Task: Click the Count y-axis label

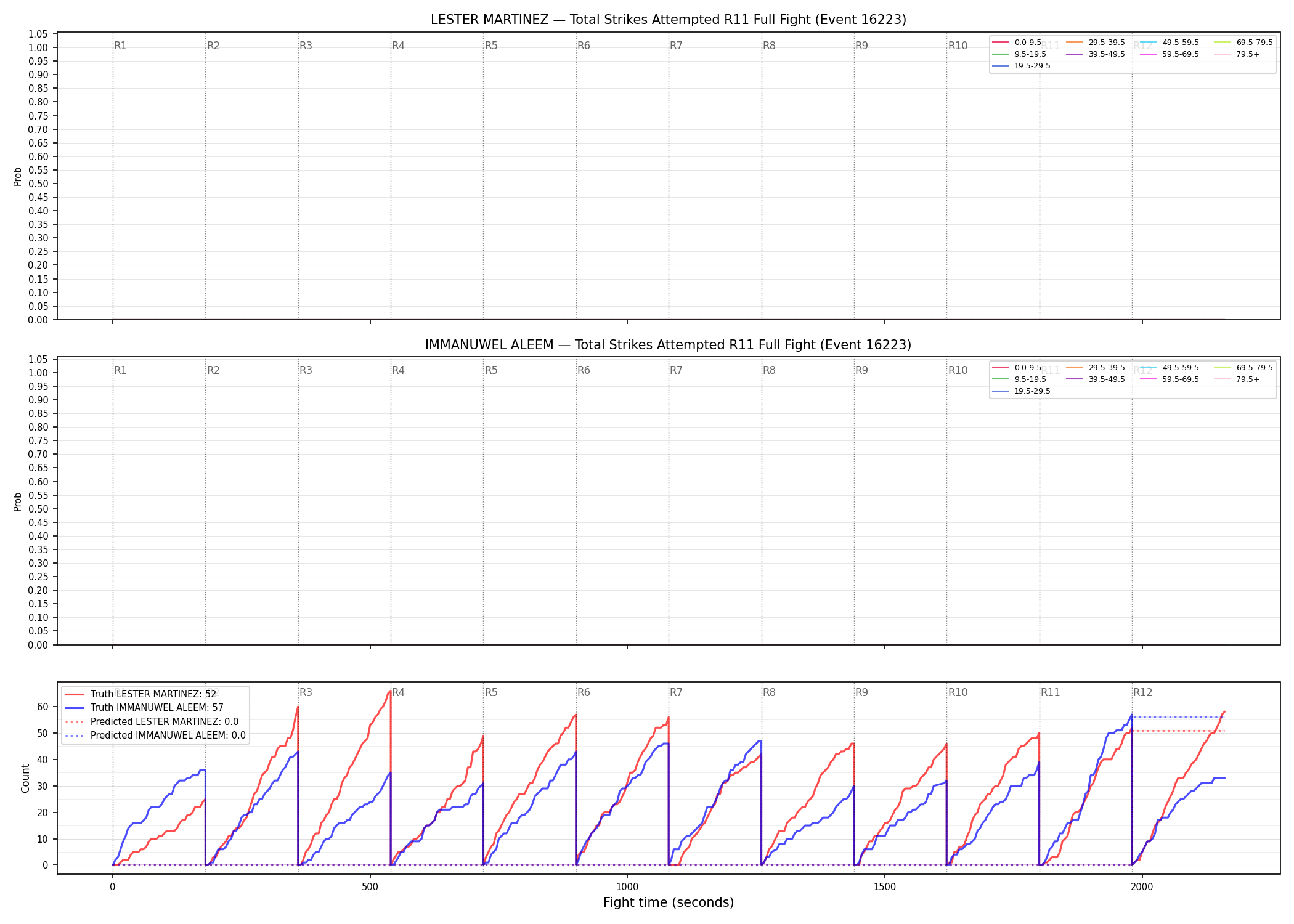Action: pyautogui.click(x=25, y=778)
